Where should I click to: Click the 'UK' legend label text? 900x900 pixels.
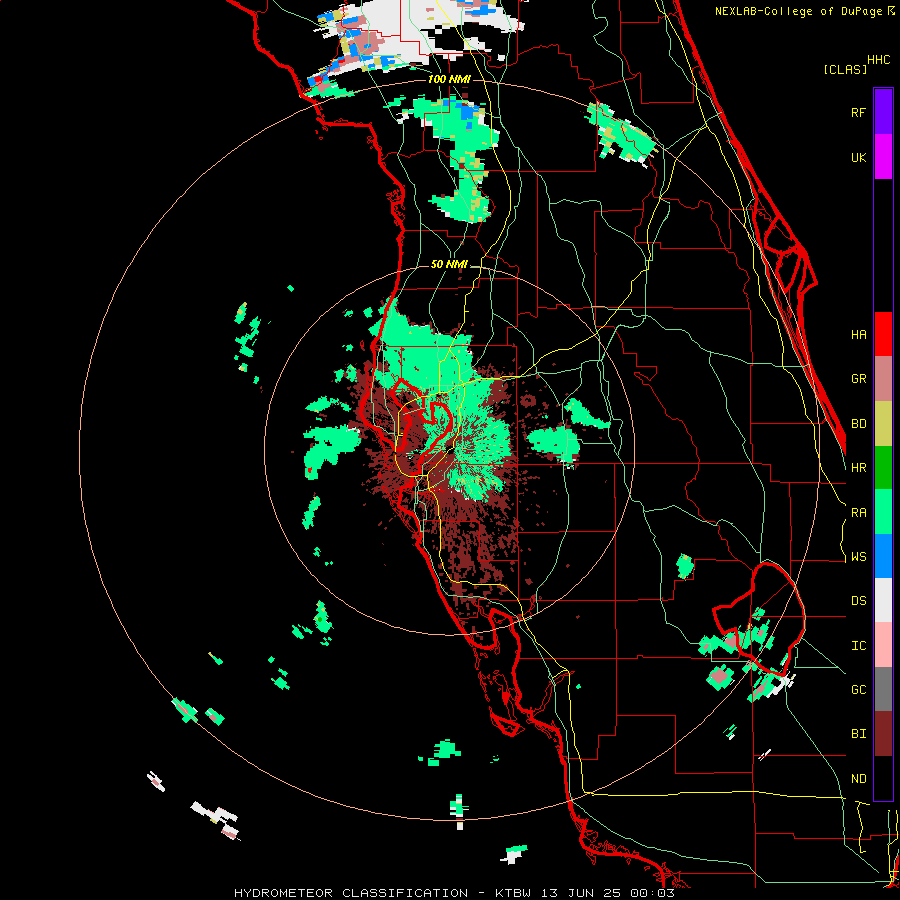[858, 157]
